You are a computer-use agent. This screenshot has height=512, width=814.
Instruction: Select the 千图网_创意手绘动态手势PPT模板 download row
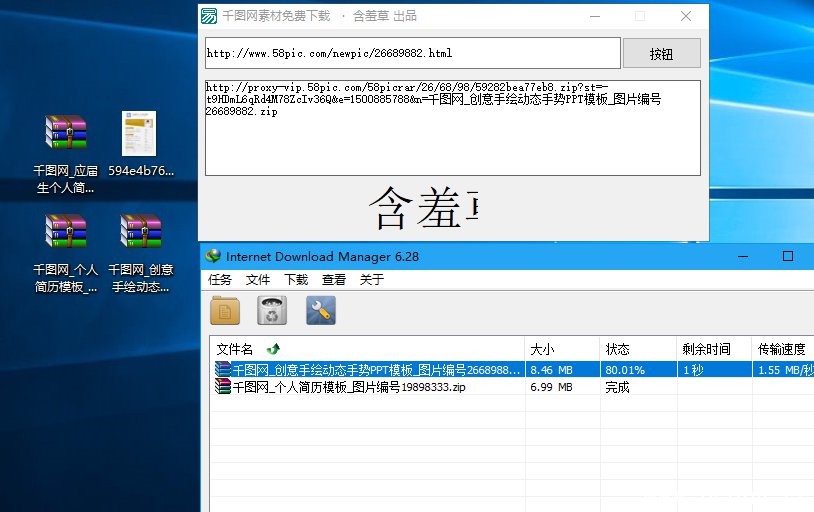point(512,370)
